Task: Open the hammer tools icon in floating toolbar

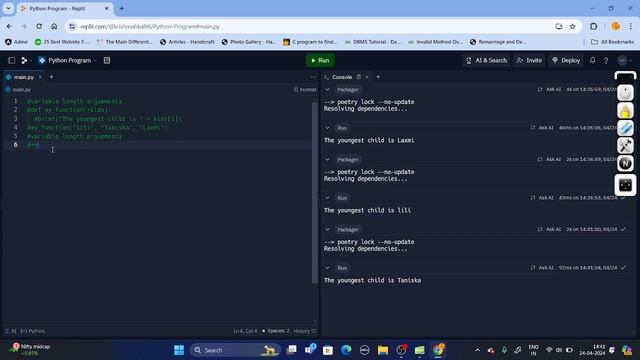Action: pos(625,146)
